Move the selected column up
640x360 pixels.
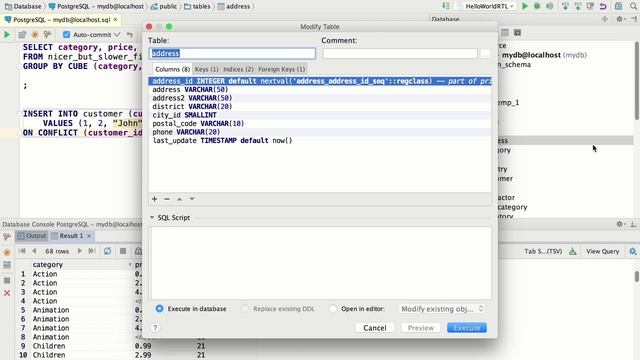point(180,199)
